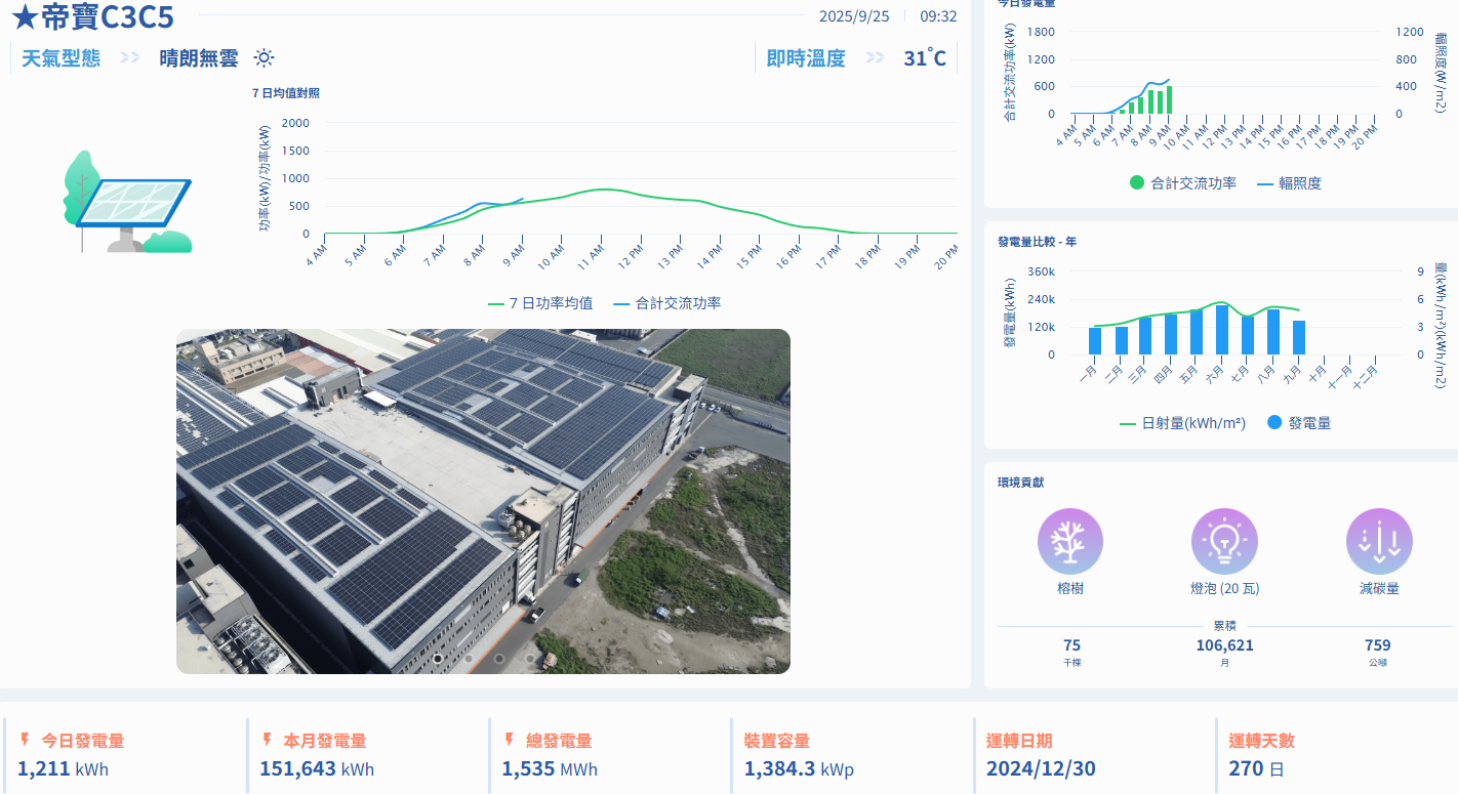Click the first carousel dot on the photo
1458x794 pixels.
tap(438, 658)
